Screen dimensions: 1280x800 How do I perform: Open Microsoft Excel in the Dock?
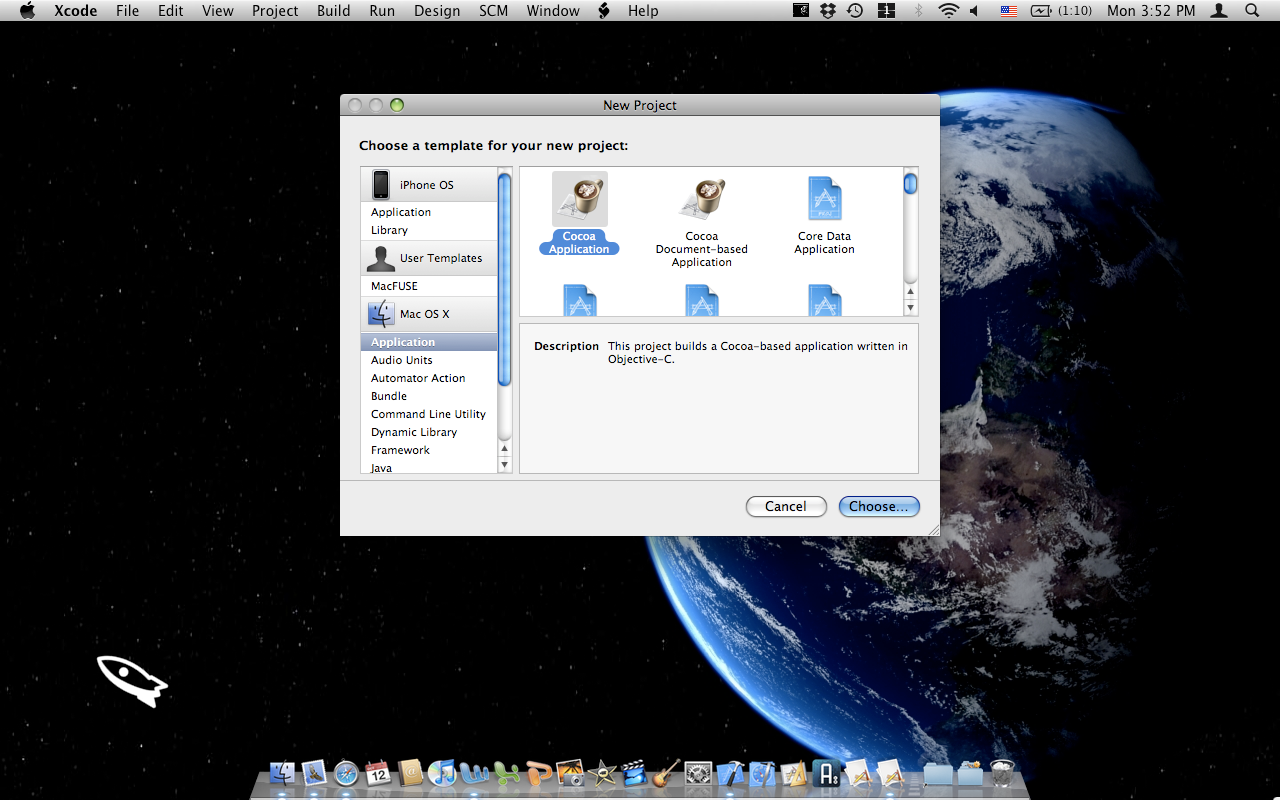pyautogui.click(x=506, y=773)
